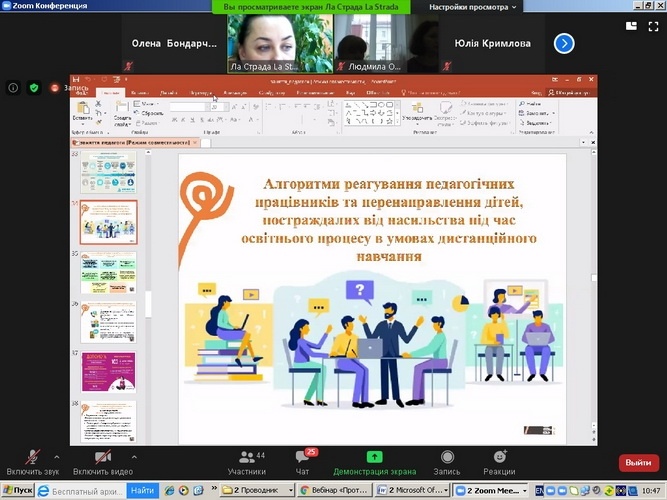This screenshot has height=500, width=667.
Task: Click Пуск start button on taskbar
Action: (18, 491)
